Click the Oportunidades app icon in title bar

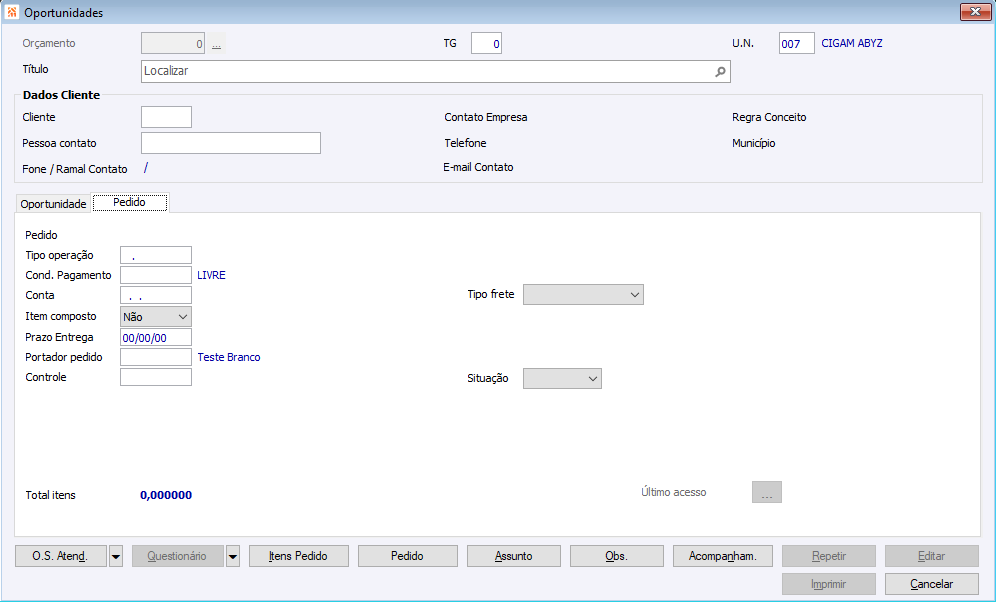click(11, 12)
